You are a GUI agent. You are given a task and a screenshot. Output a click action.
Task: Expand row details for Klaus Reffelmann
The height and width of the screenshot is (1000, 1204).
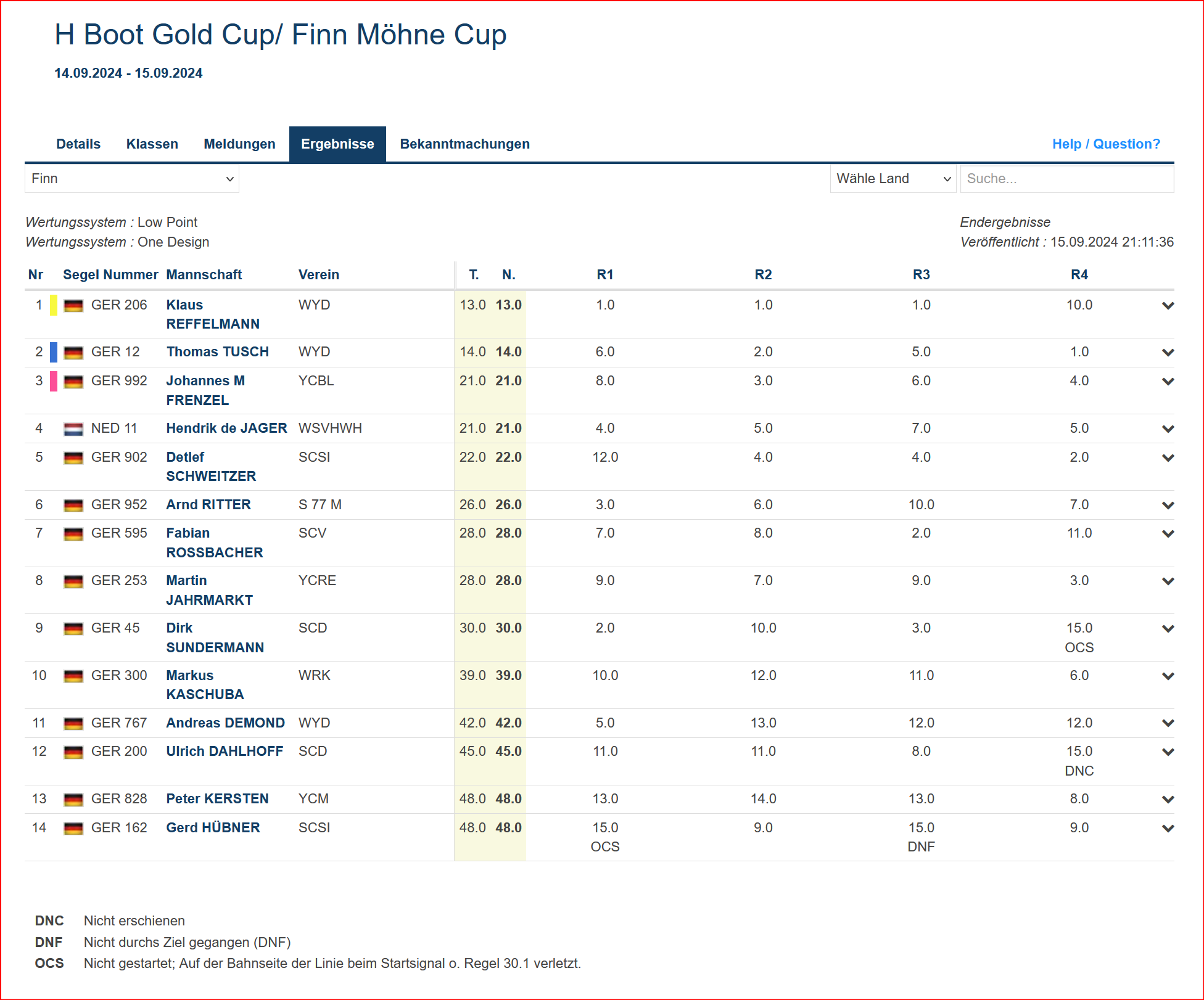[x=1168, y=306]
